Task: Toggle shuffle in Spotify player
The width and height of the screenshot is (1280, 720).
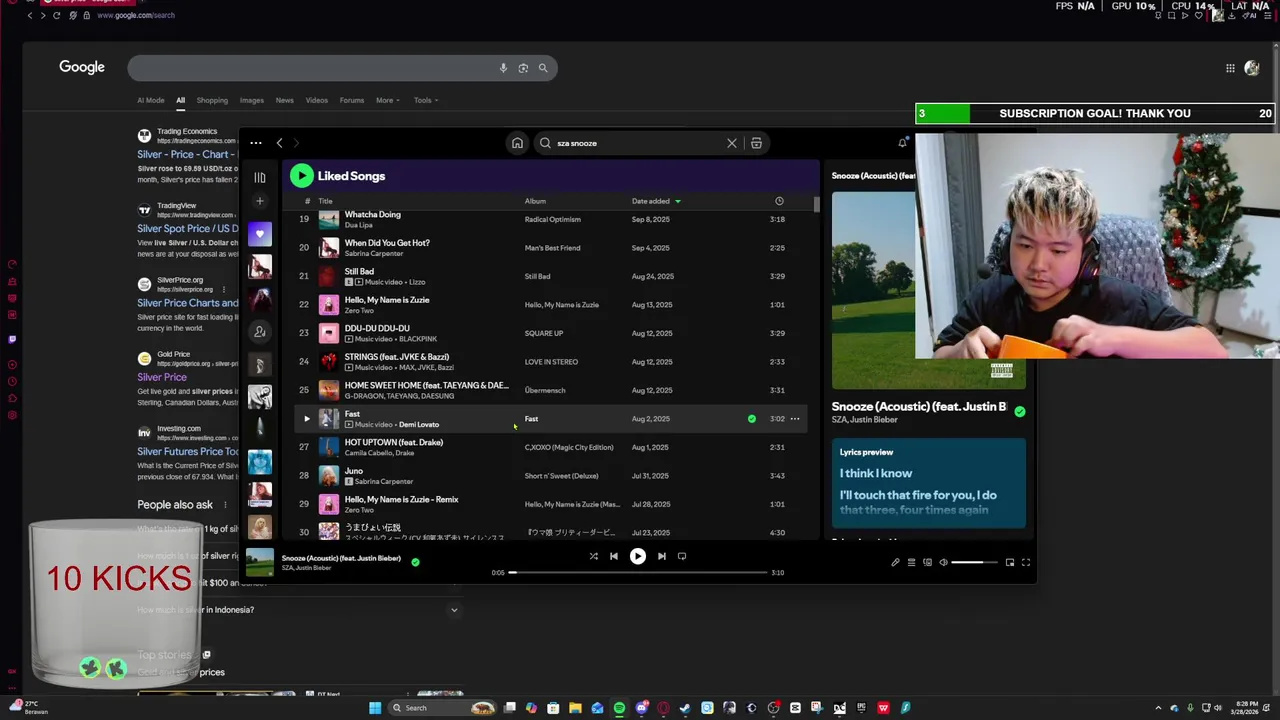Action: tap(593, 556)
